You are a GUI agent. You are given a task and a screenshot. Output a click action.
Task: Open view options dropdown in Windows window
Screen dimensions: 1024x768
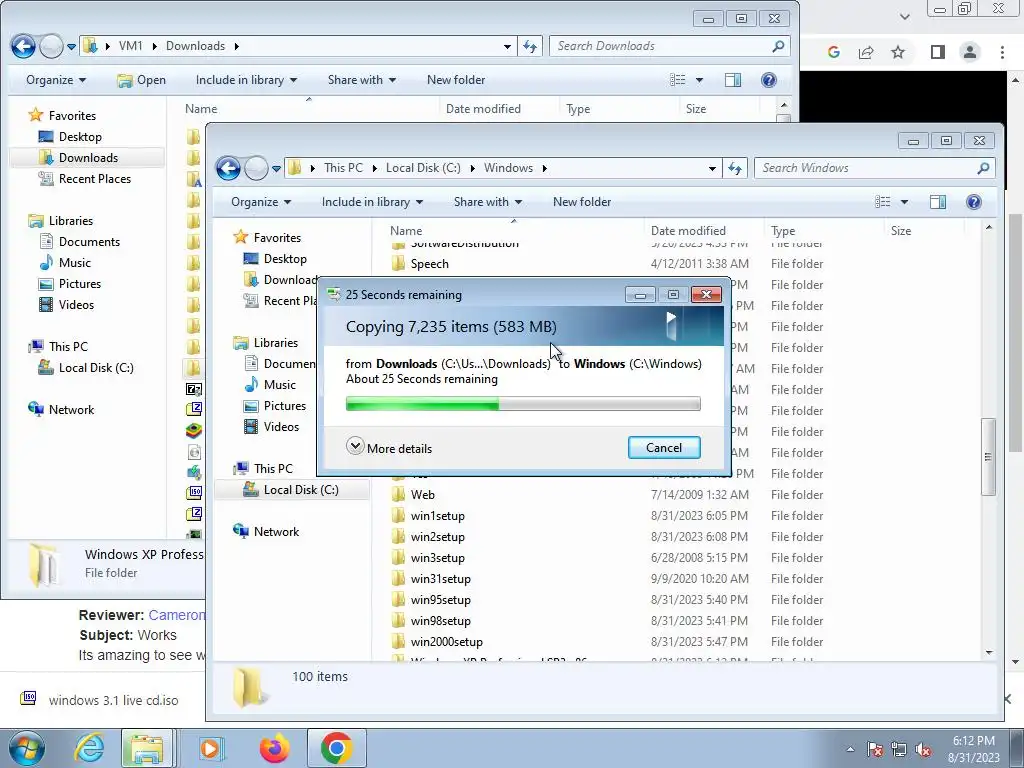904,202
